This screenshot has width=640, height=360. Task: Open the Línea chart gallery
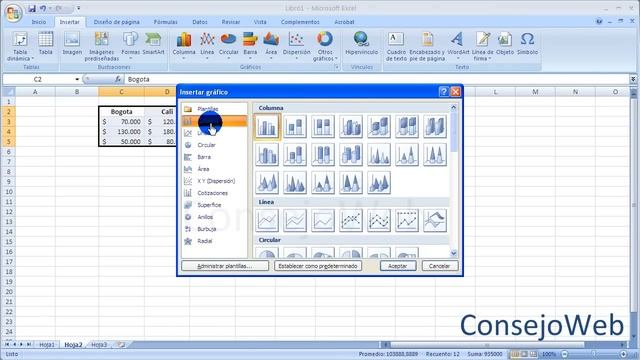coord(207,46)
